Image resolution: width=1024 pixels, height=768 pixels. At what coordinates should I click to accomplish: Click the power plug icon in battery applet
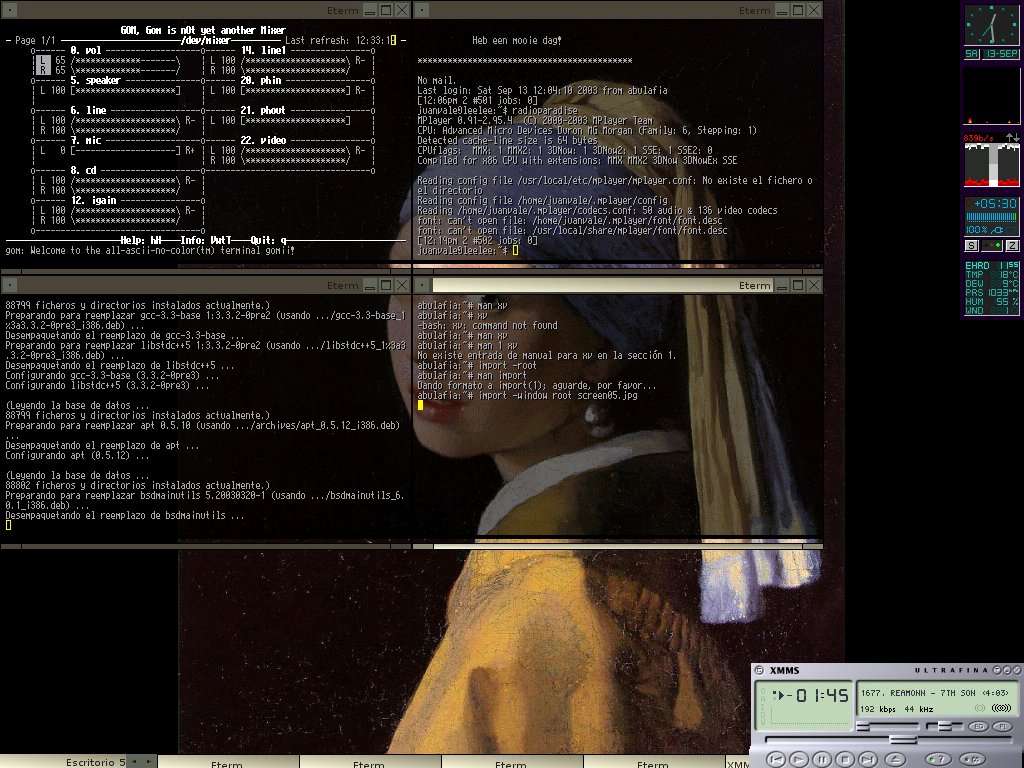997,230
